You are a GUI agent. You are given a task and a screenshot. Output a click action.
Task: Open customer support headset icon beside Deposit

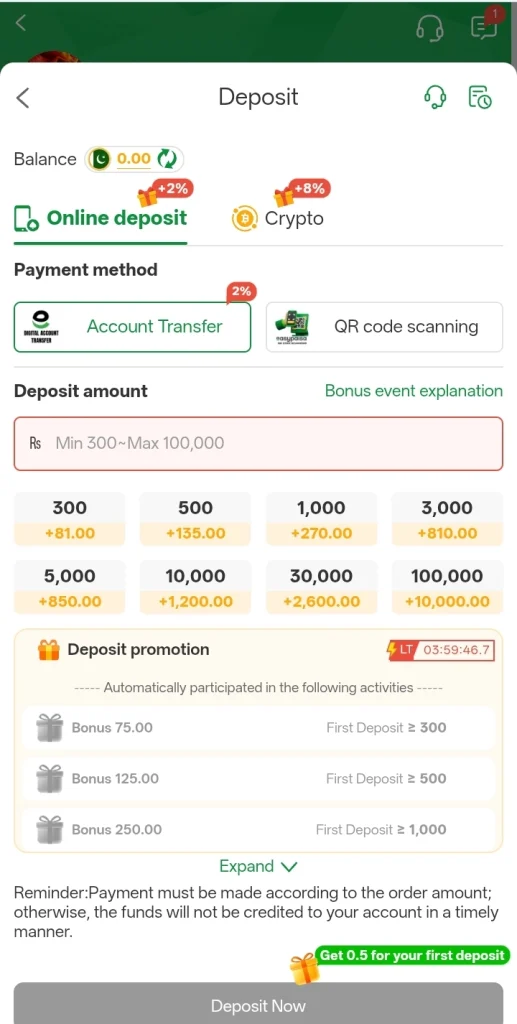(x=435, y=97)
